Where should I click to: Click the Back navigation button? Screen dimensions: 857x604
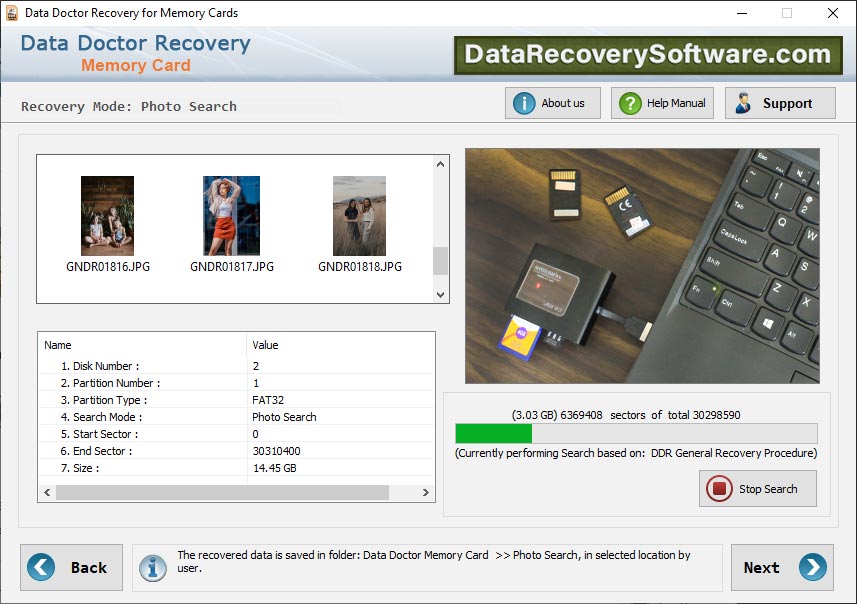pyautogui.click(x=71, y=567)
